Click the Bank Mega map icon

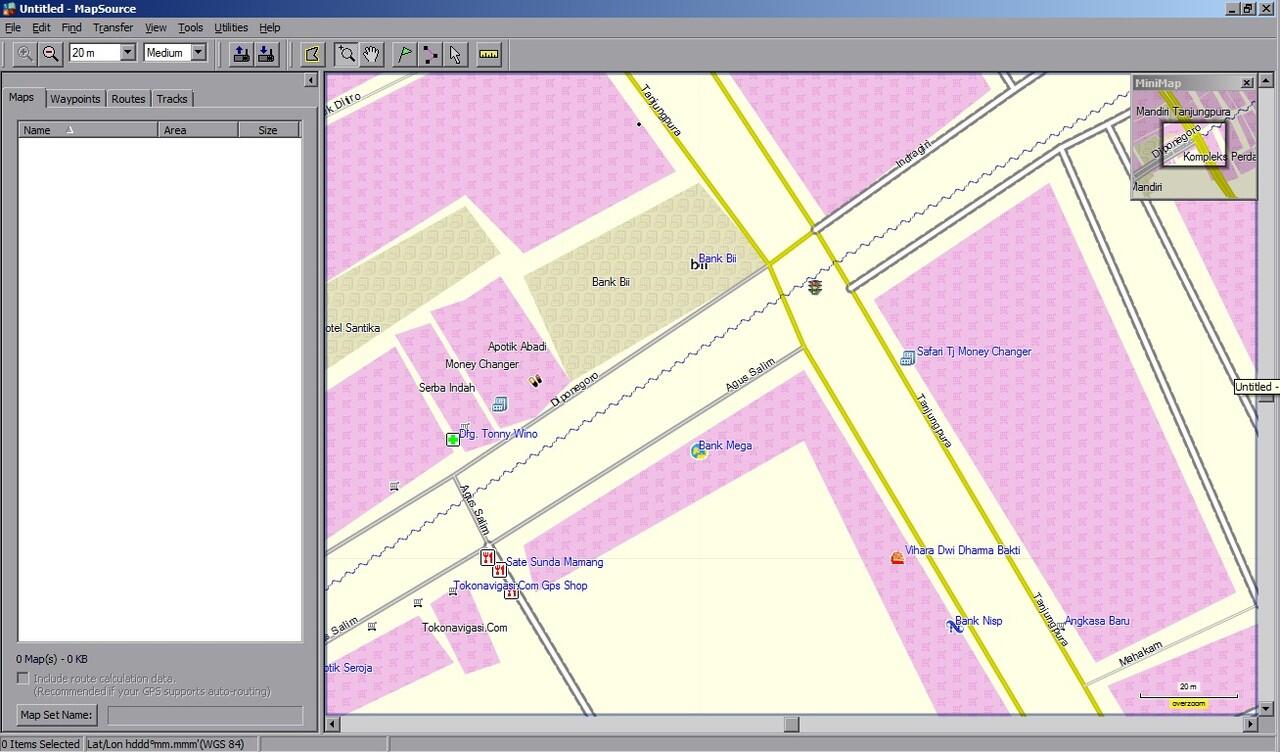[699, 451]
